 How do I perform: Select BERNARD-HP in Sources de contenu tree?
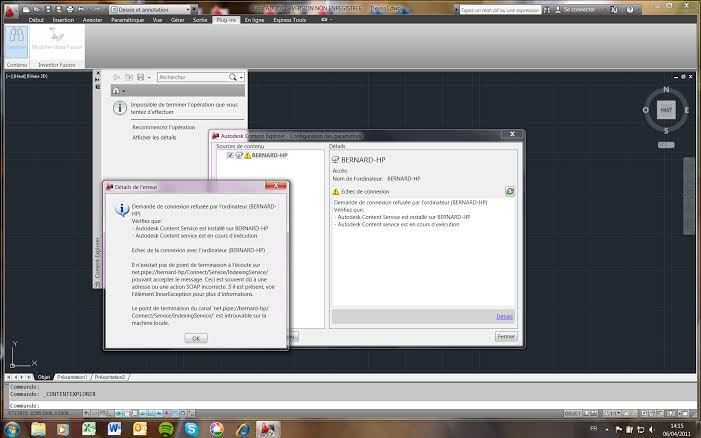(269, 156)
